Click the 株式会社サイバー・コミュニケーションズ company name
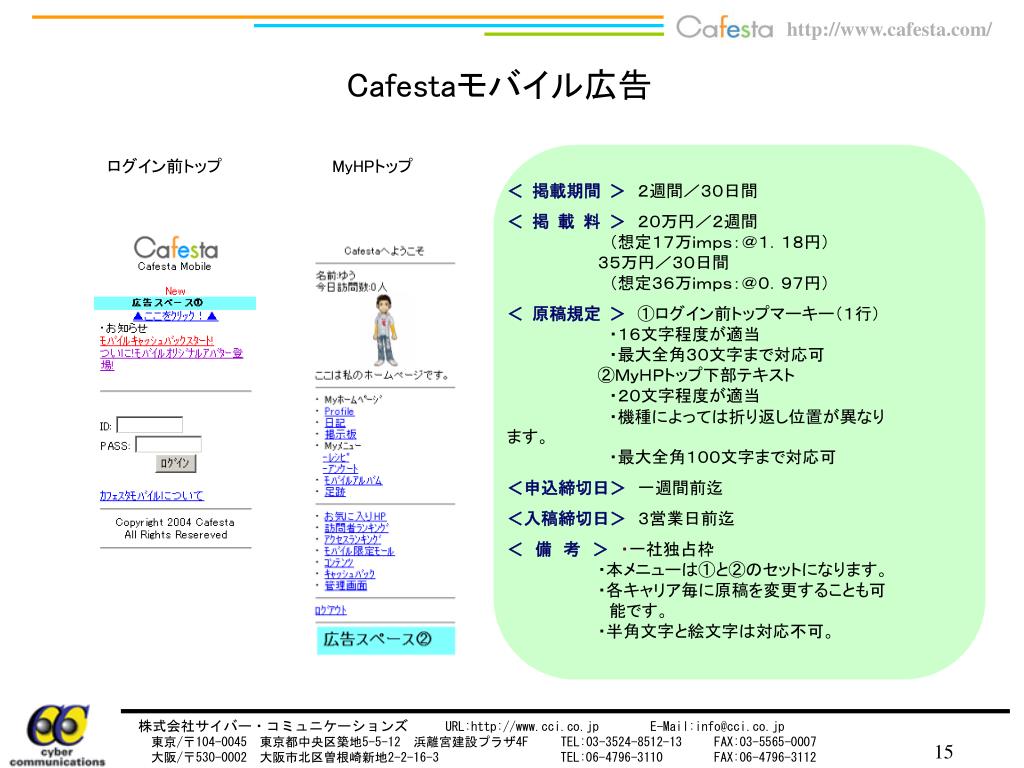This screenshot has height=768, width=1024. click(273, 726)
